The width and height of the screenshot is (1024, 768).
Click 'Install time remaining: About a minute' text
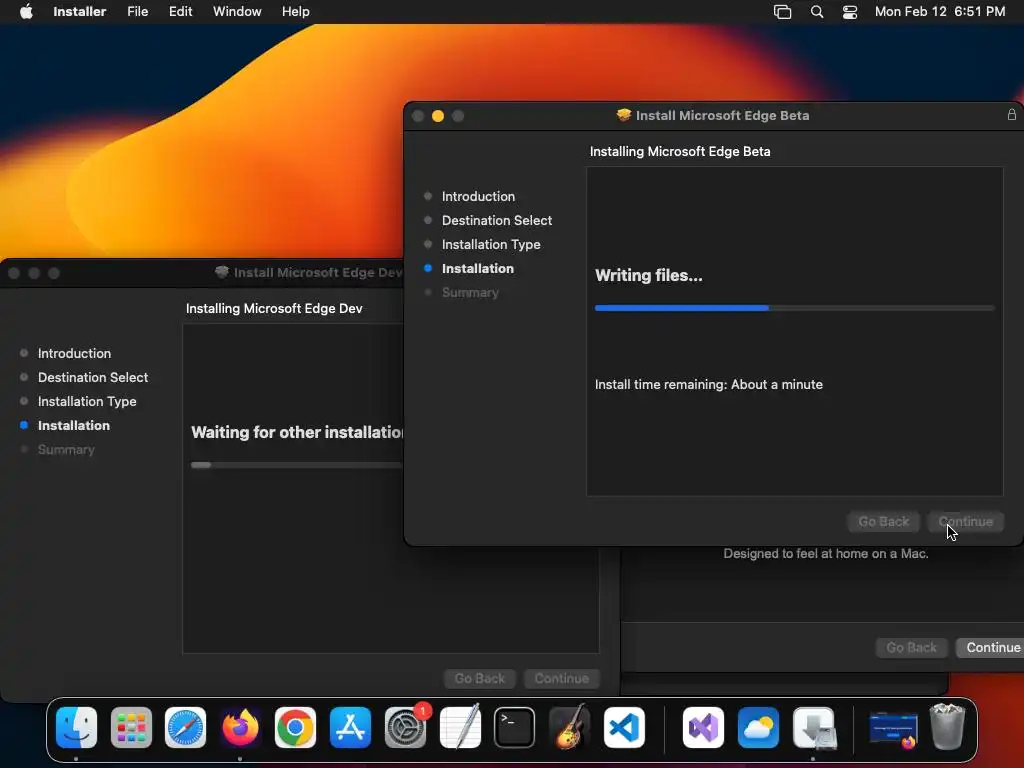click(709, 385)
